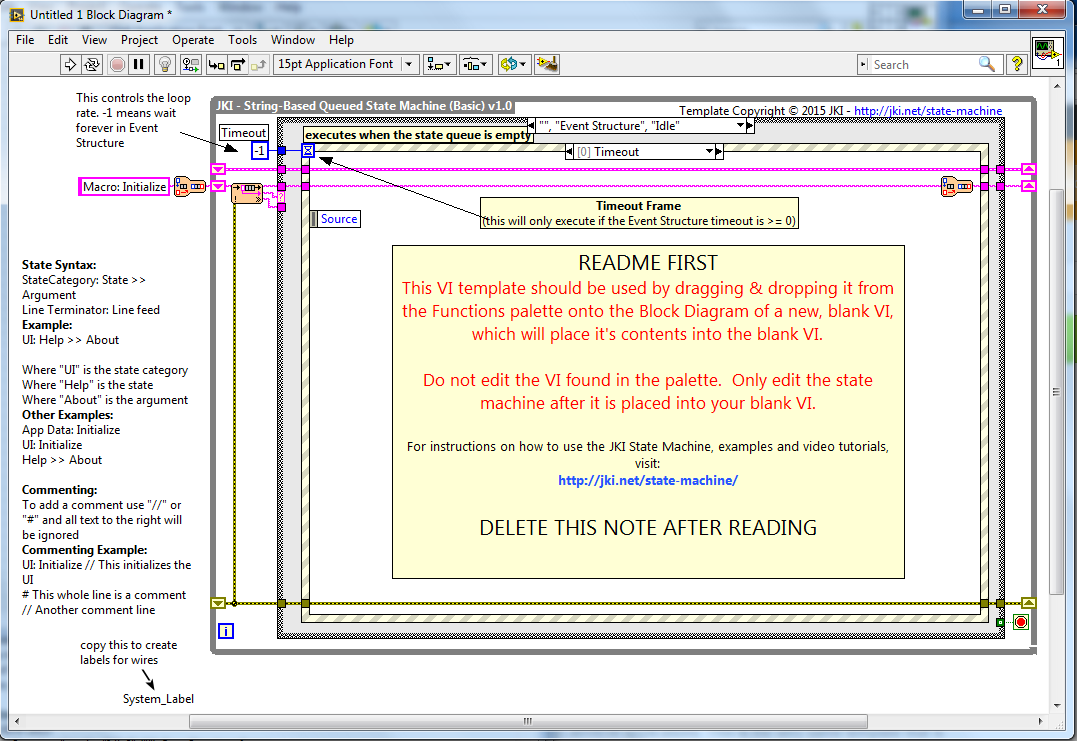Click the hourglass Timeout terminal
Screen dimensions: 1077x741
point(308,150)
